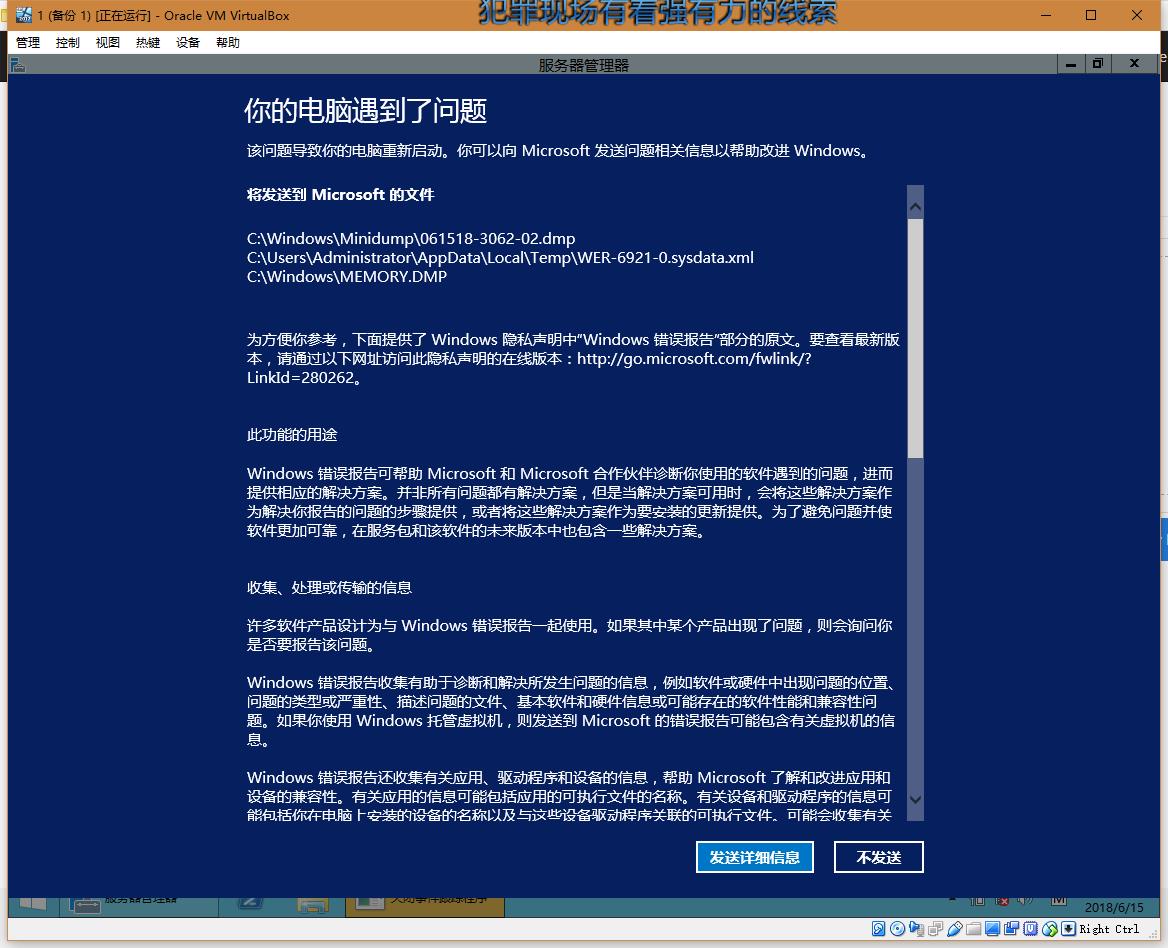The image size is (1168, 948).
Task: Click the guest taskbar File Explorer icon
Action: [313, 905]
